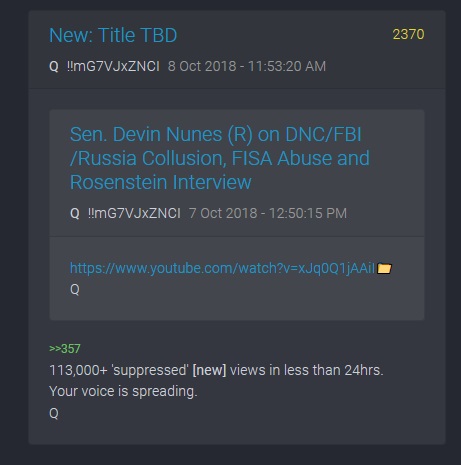
Task: Click the tripcode !!mG7VJxZNCI next to 8 Oct date
Action: tap(113, 66)
